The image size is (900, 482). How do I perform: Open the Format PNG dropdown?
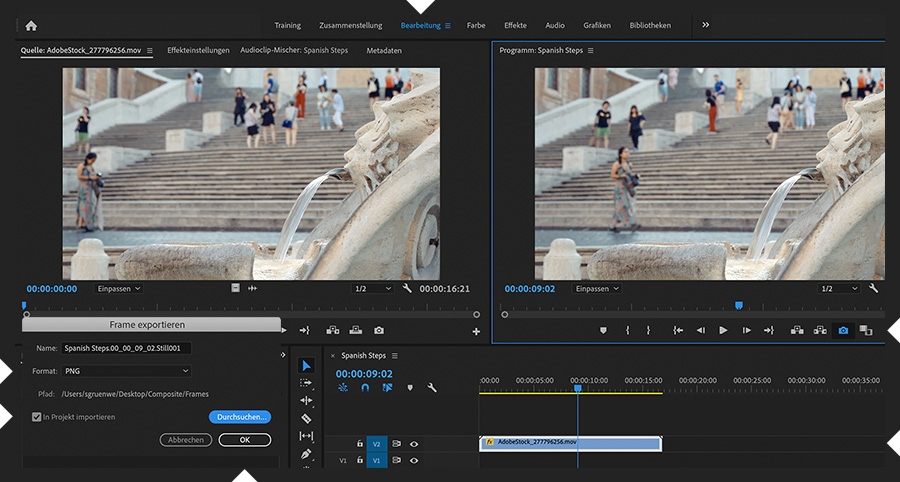point(126,371)
